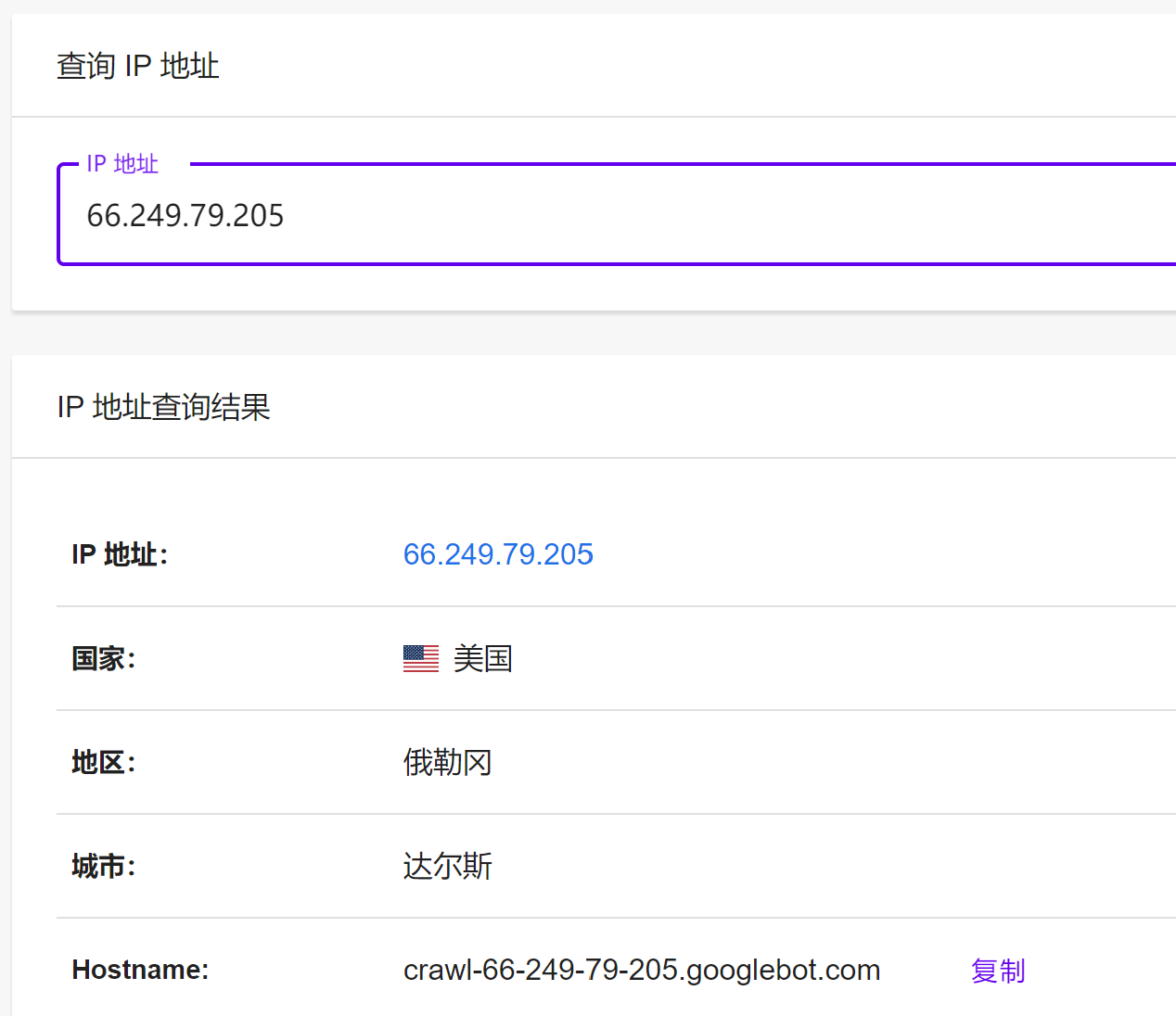Image resolution: width=1176 pixels, height=1016 pixels.
Task: Click the 国家: row label
Action: click(104, 659)
